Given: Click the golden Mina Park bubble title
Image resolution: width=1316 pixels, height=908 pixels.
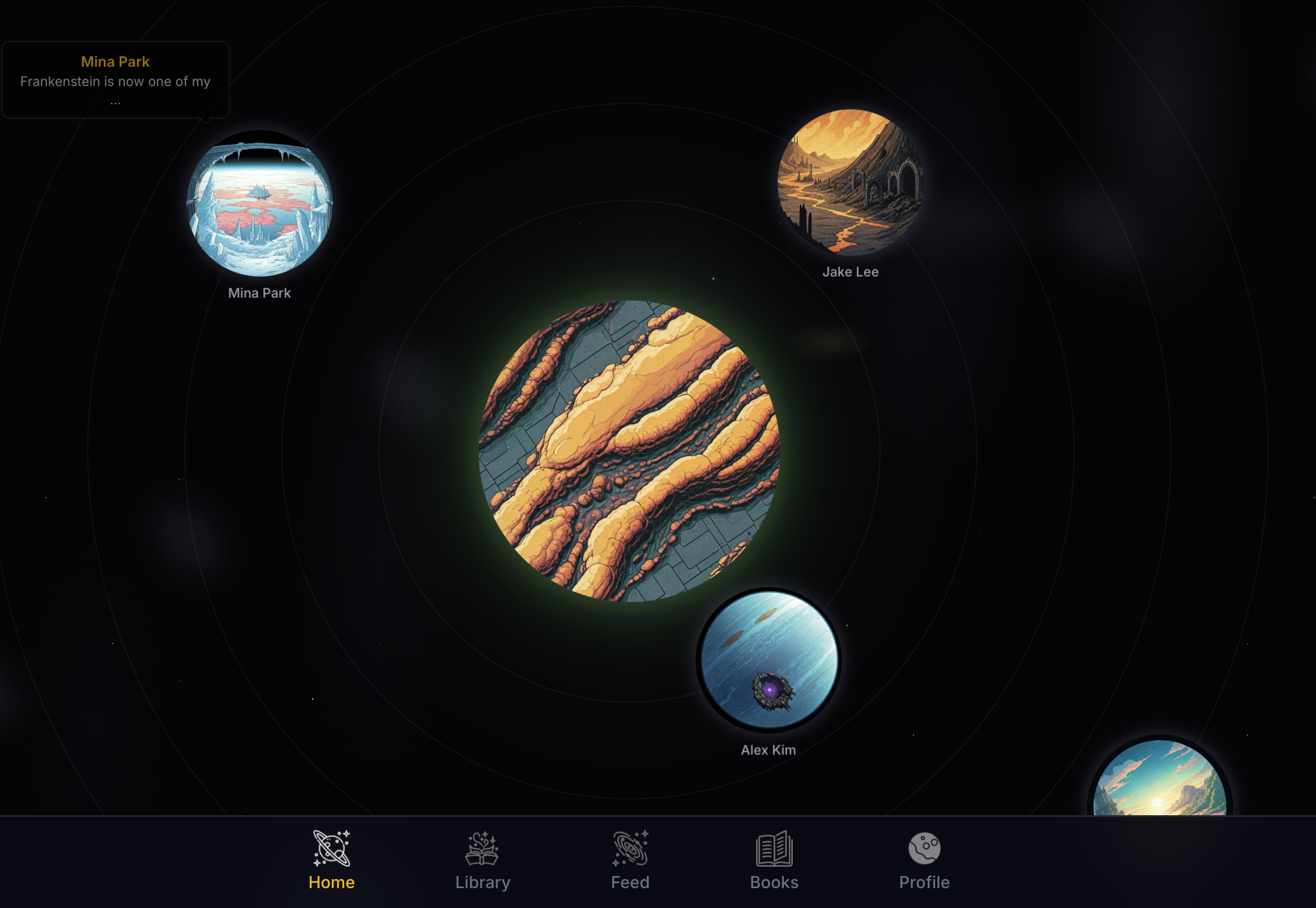Looking at the screenshot, I should [x=115, y=61].
